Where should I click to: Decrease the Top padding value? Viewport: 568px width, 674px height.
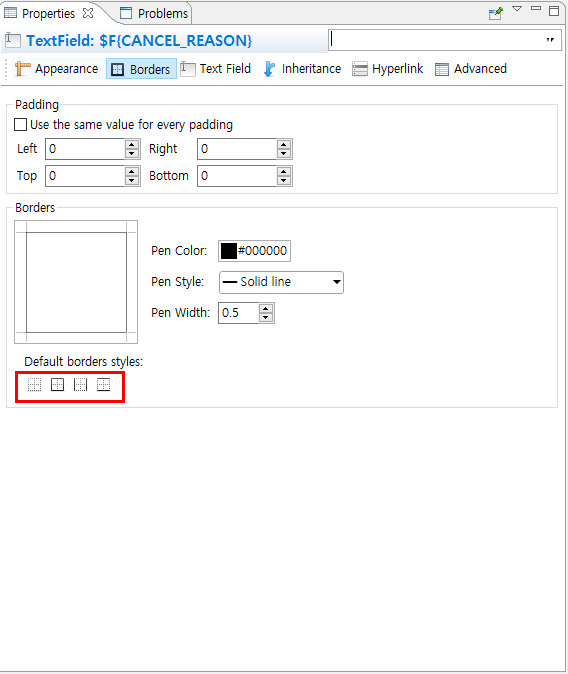coord(132,181)
